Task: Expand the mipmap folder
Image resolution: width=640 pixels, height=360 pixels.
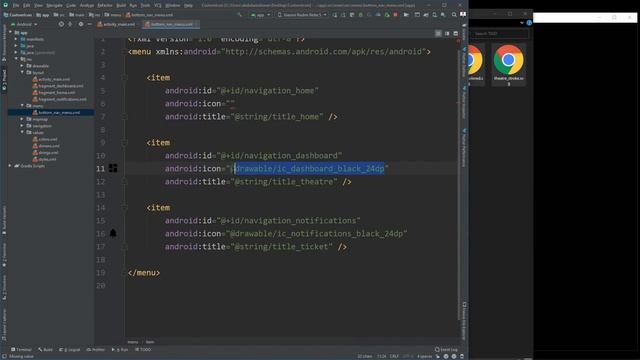Action: tap(22, 119)
